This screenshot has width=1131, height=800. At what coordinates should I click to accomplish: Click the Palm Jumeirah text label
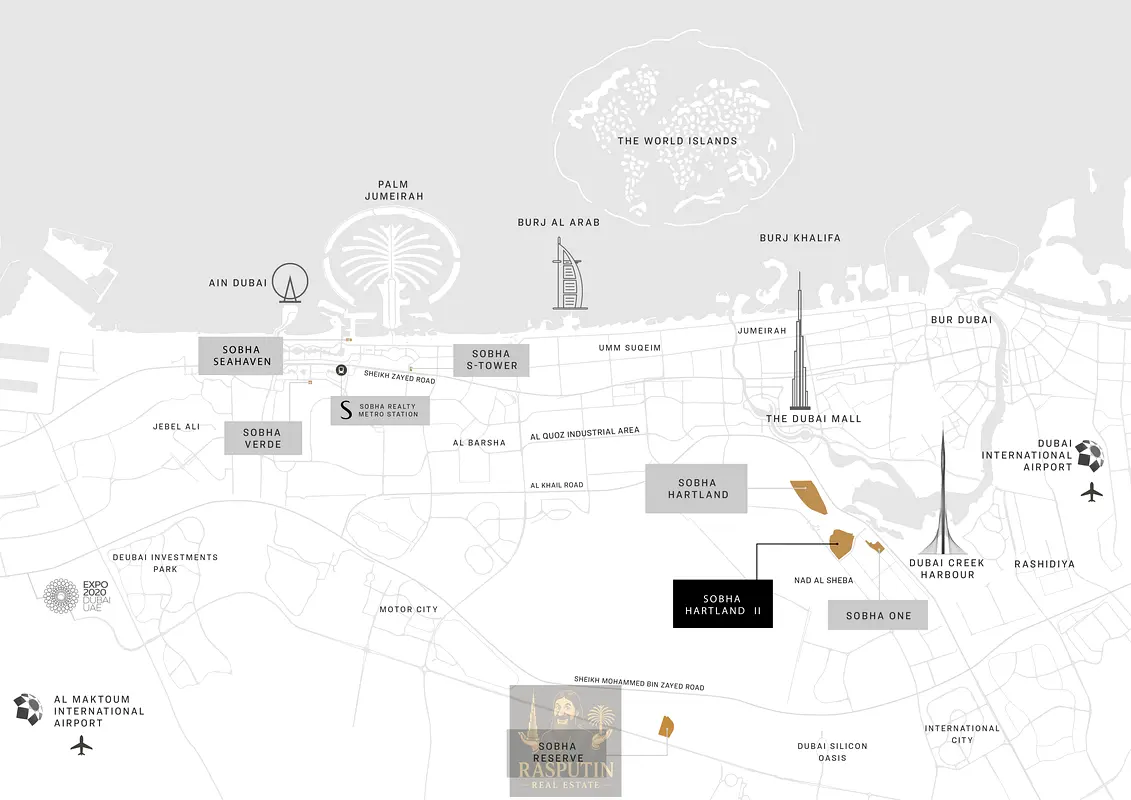394,190
